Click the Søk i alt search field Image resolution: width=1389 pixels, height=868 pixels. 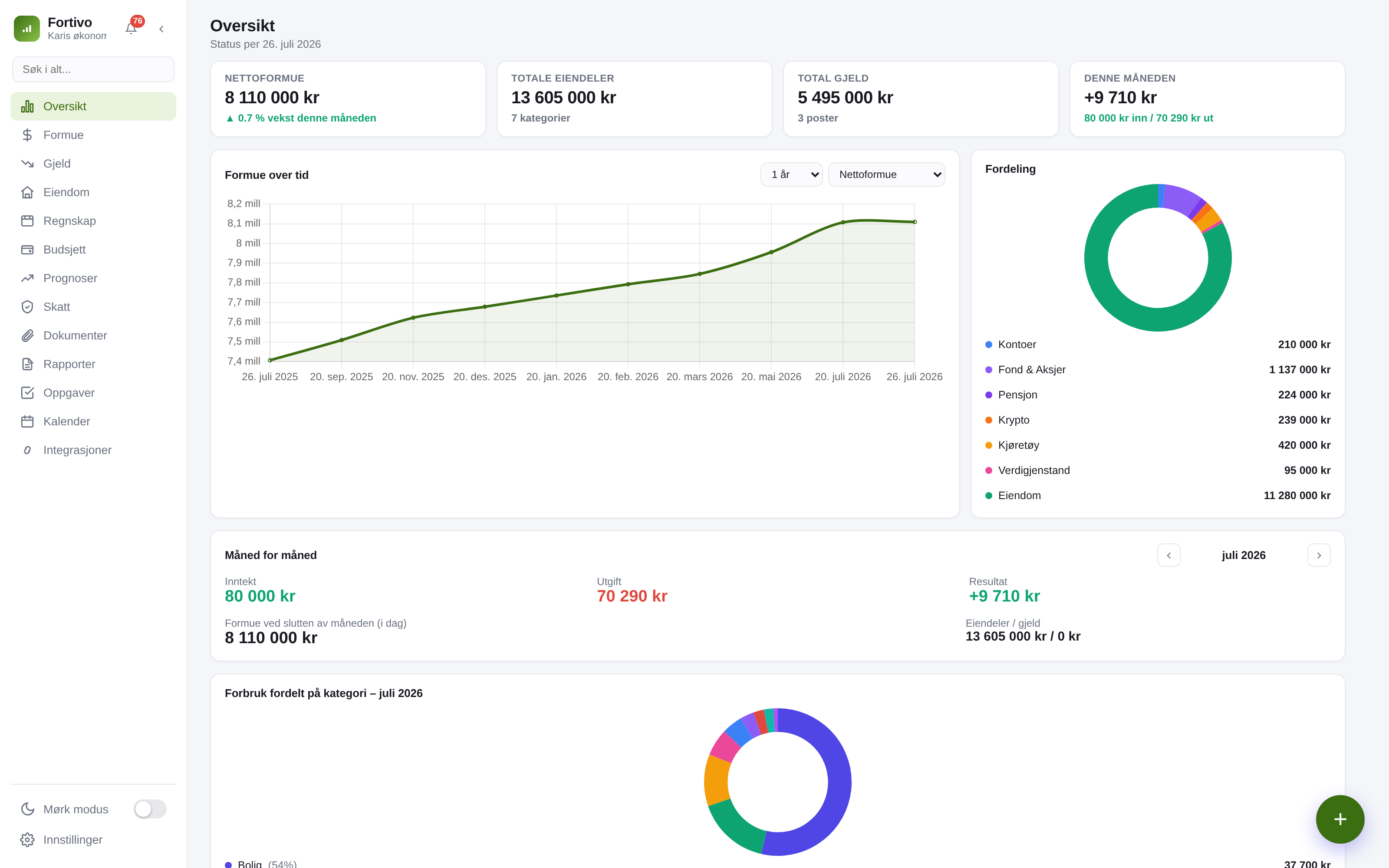tap(93, 69)
